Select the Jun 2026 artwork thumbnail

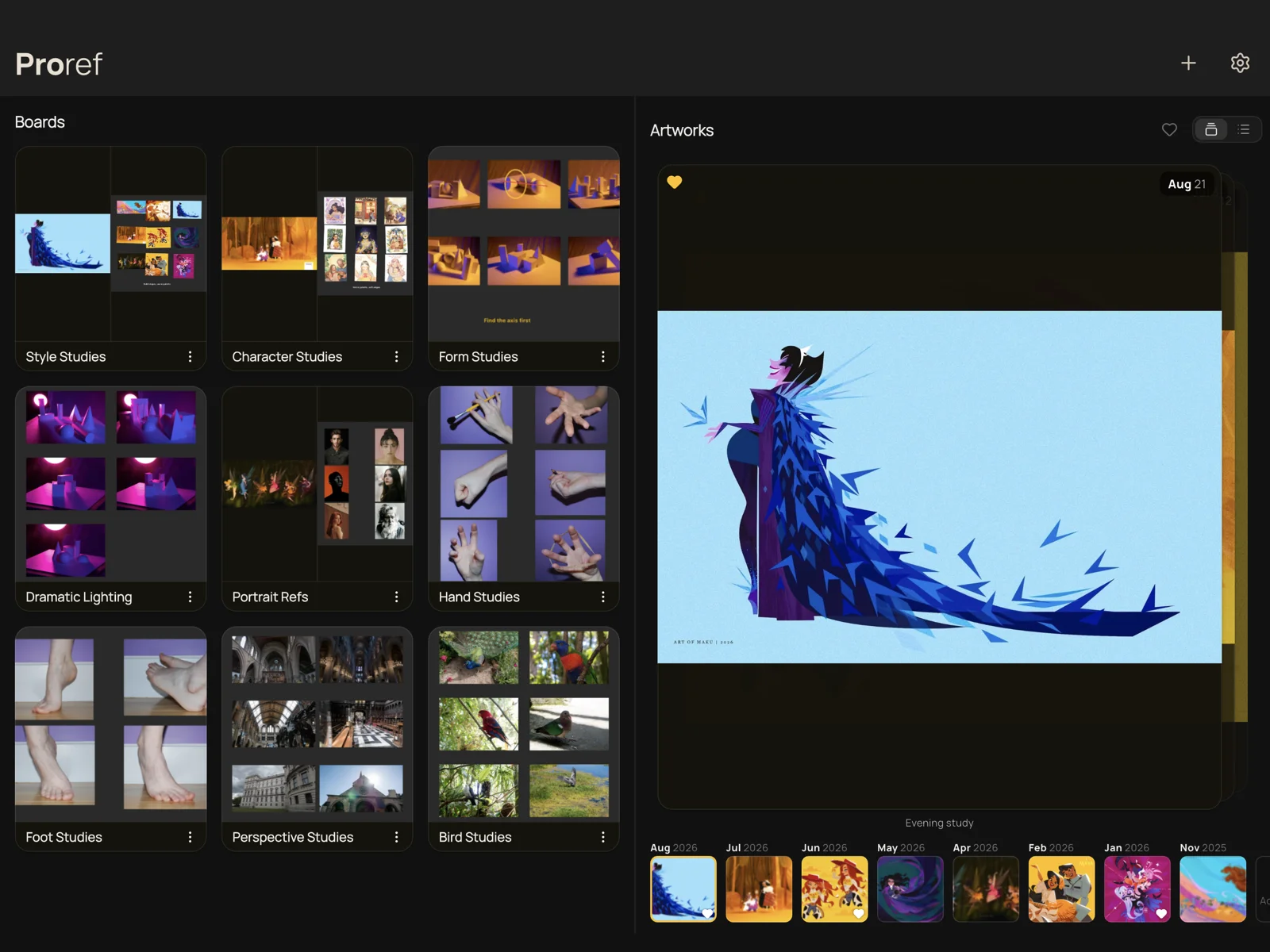(834, 889)
